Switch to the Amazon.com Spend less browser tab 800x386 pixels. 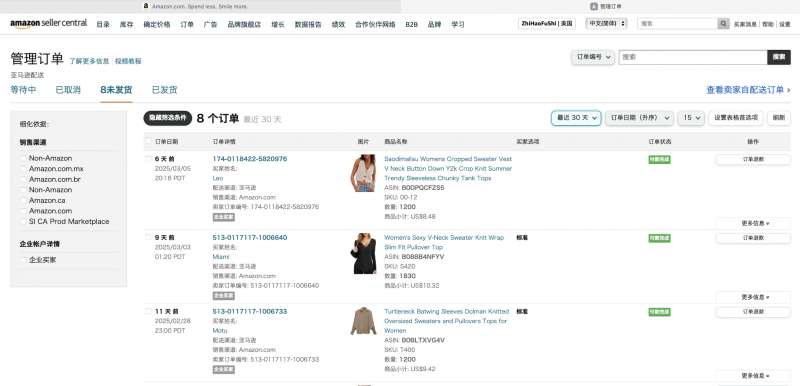point(200,7)
